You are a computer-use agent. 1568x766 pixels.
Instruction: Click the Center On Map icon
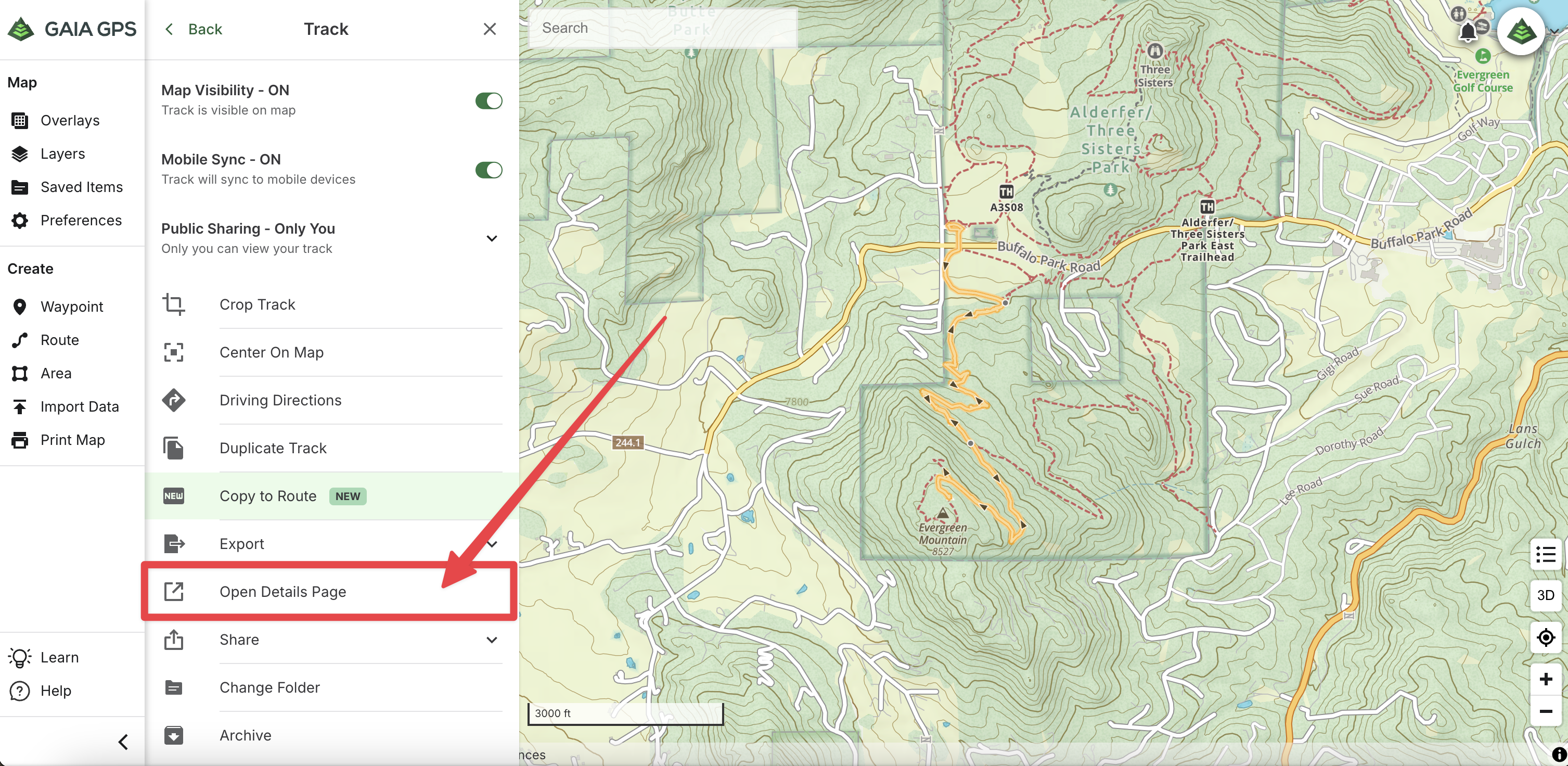pyautogui.click(x=173, y=352)
